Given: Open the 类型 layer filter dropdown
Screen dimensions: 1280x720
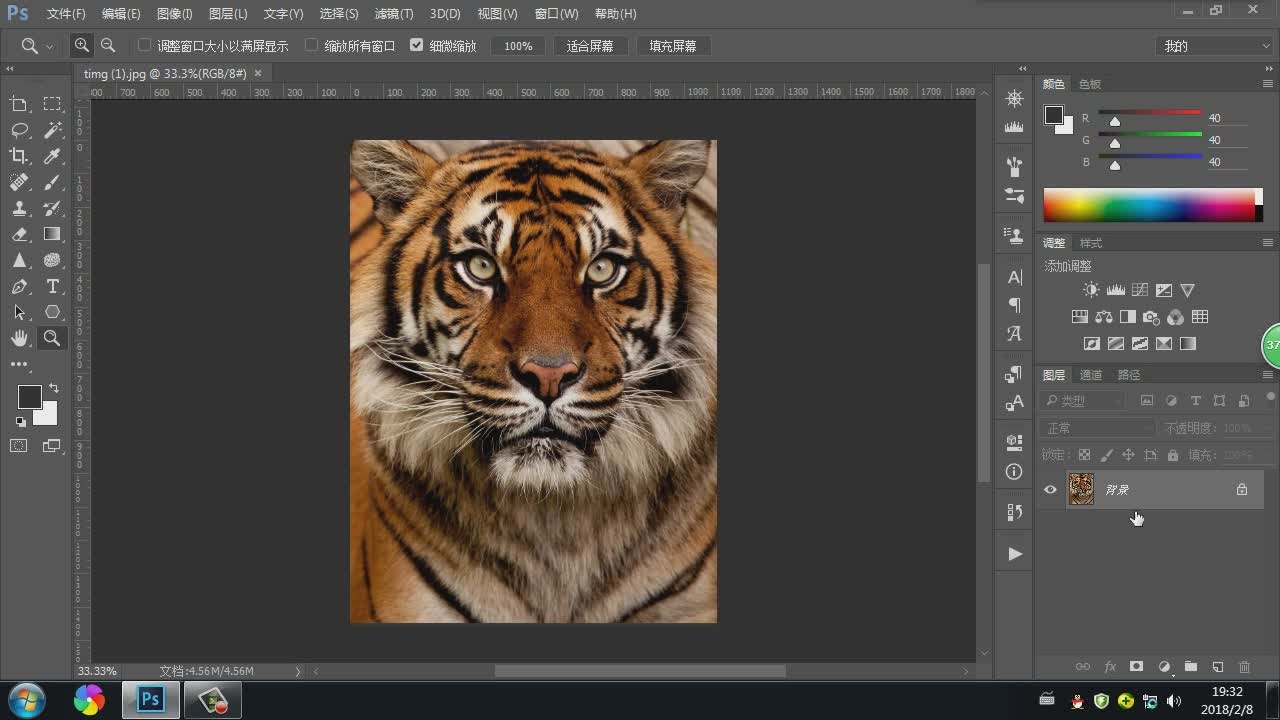Looking at the screenshot, I should (x=1084, y=401).
